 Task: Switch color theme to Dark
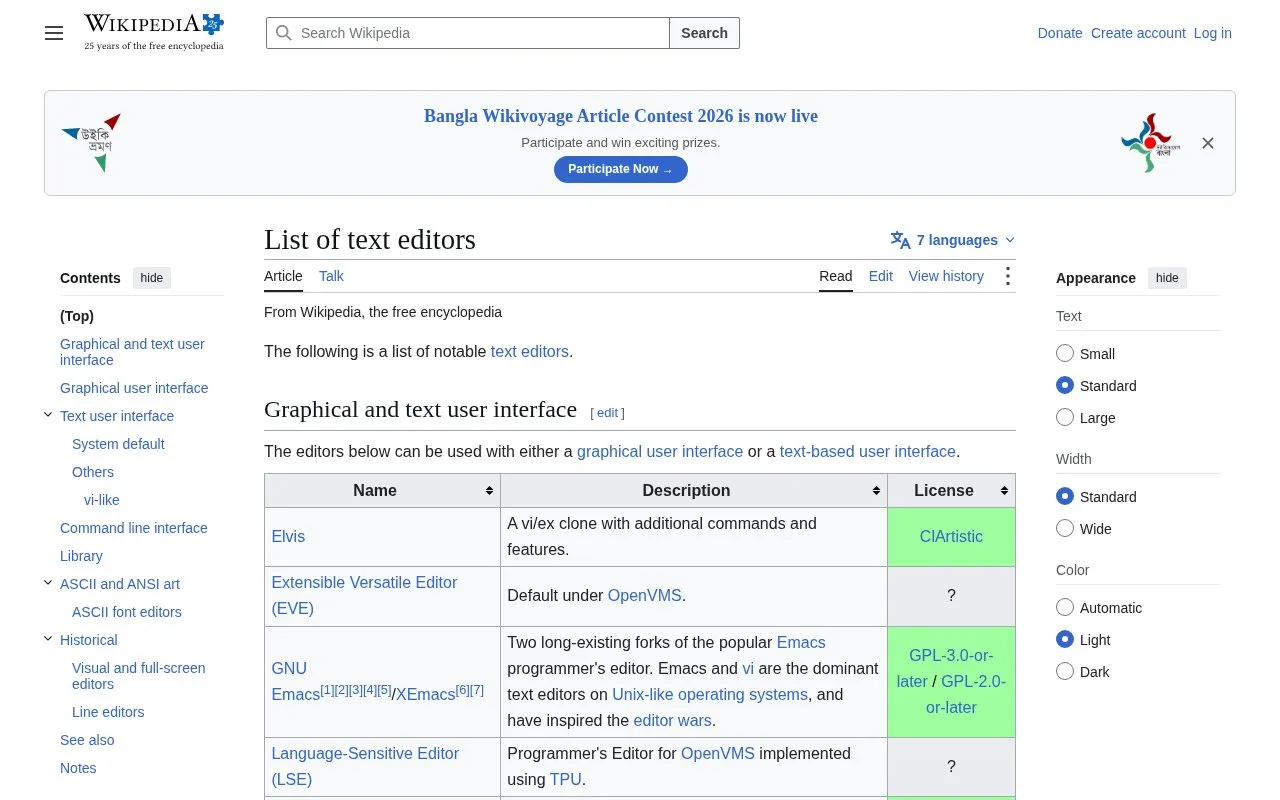pos(1065,671)
